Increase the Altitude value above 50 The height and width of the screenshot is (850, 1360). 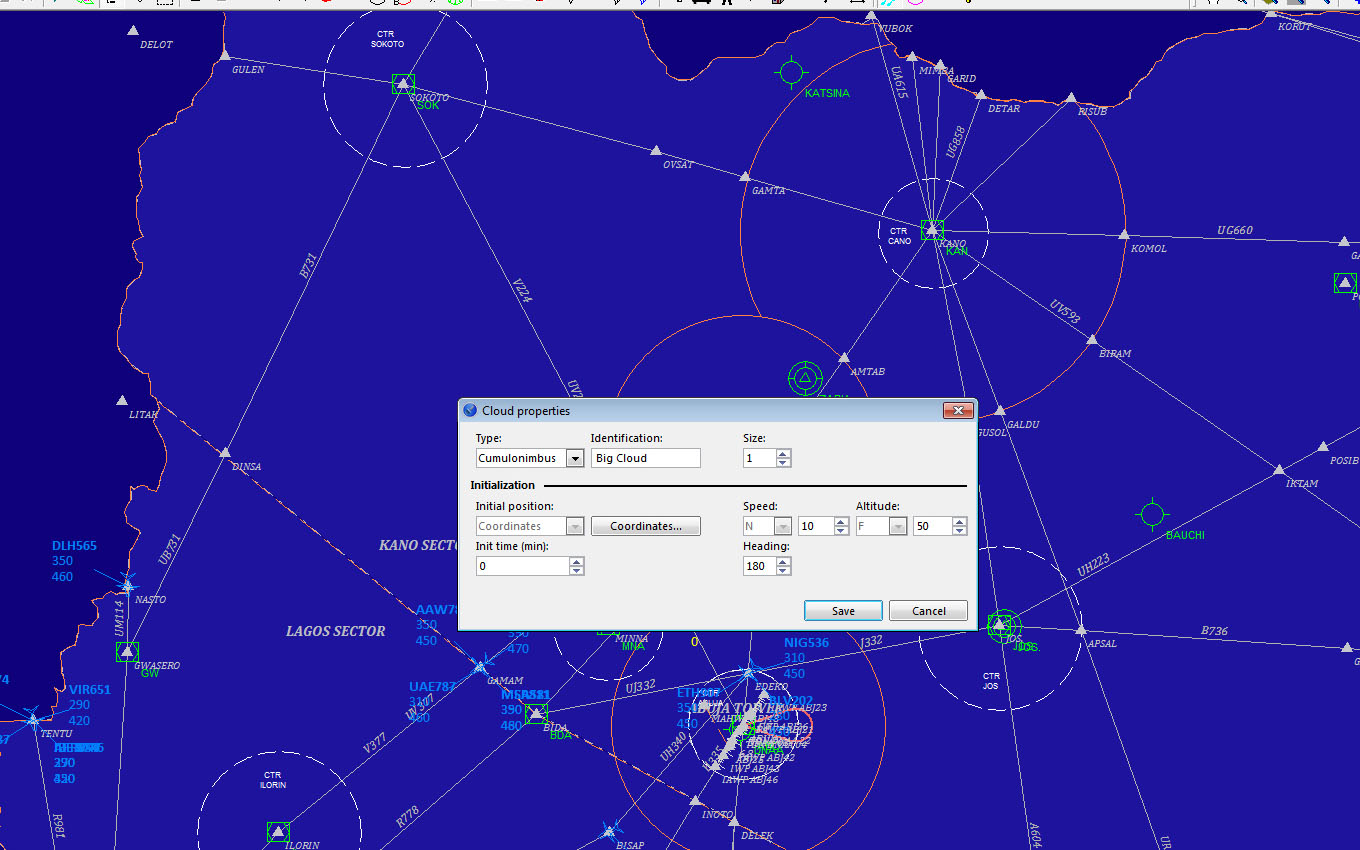pyautogui.click(x=960, y=522)
